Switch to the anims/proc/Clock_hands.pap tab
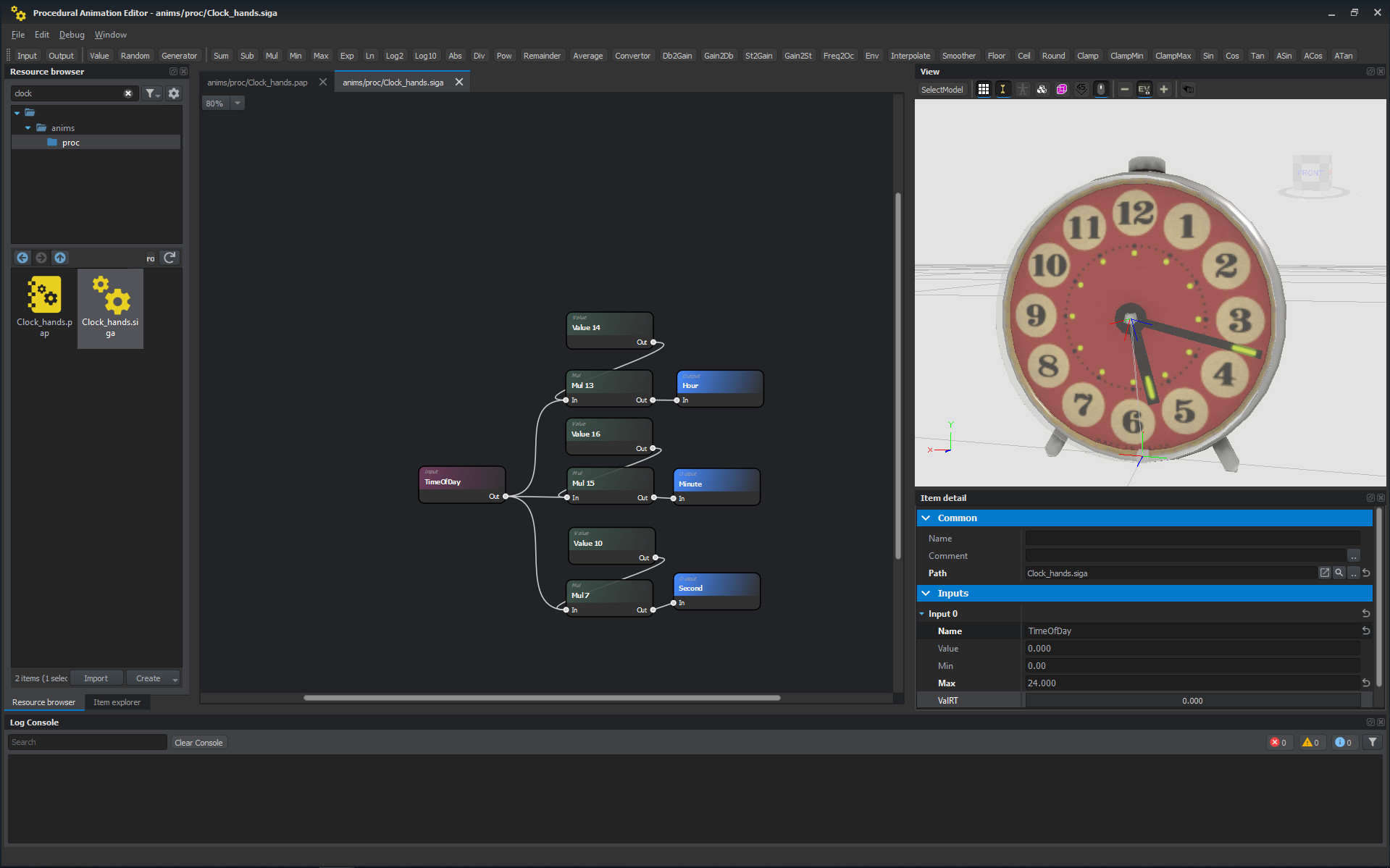Viewport: 1390px width, 868px height. (x=257, y=82)
